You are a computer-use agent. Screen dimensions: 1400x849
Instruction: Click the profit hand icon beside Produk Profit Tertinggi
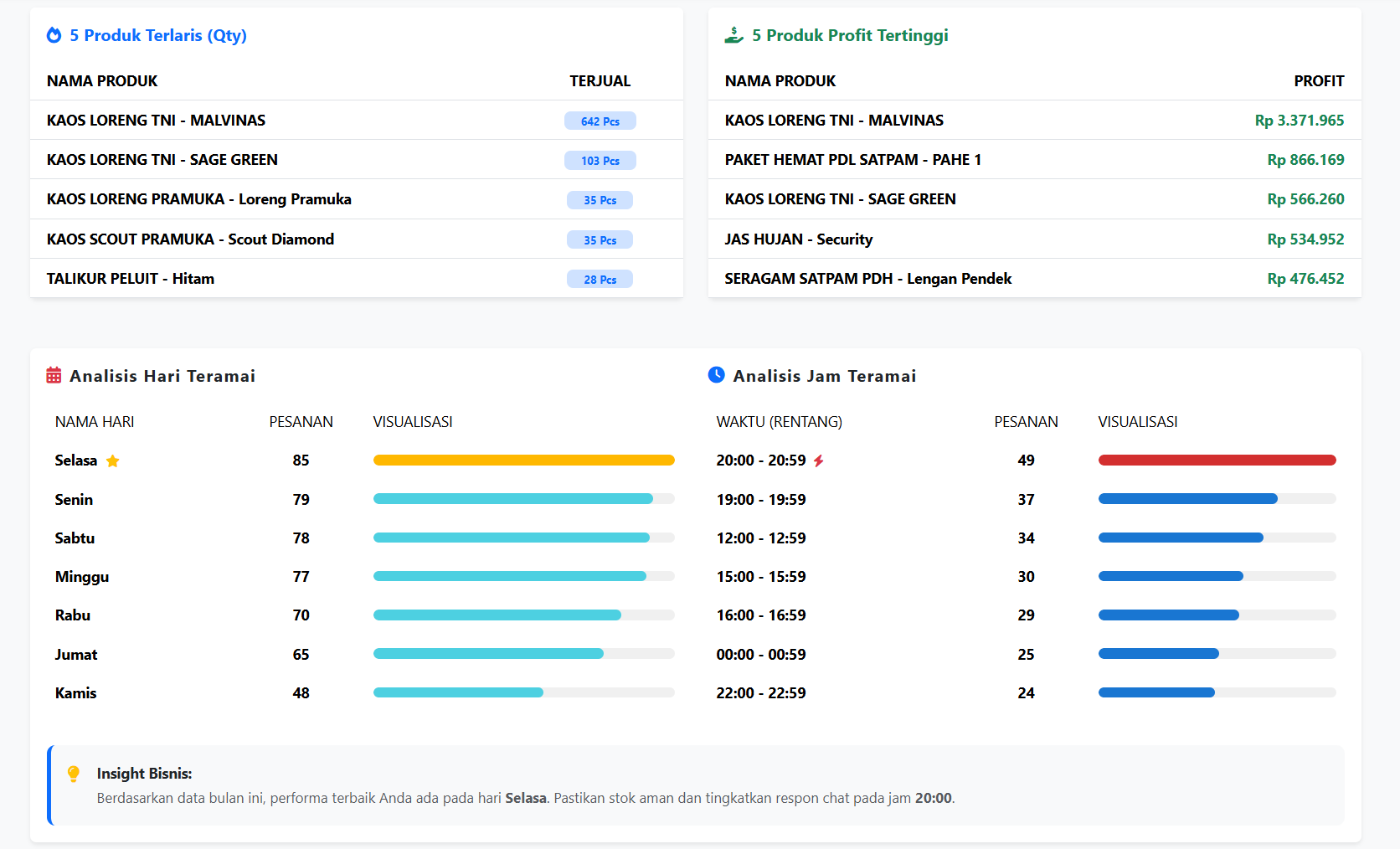733,35
